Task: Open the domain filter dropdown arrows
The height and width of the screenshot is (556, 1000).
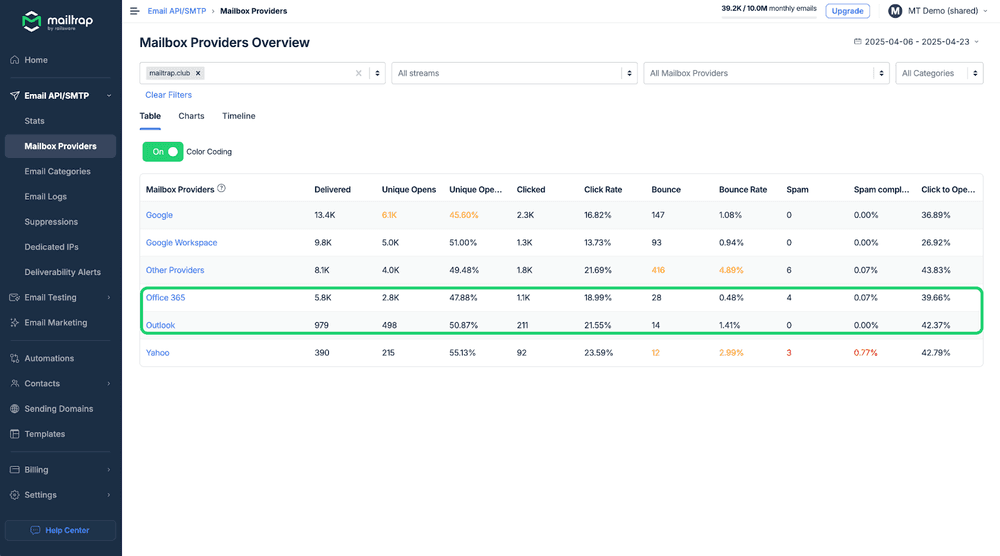Action: 378,73
